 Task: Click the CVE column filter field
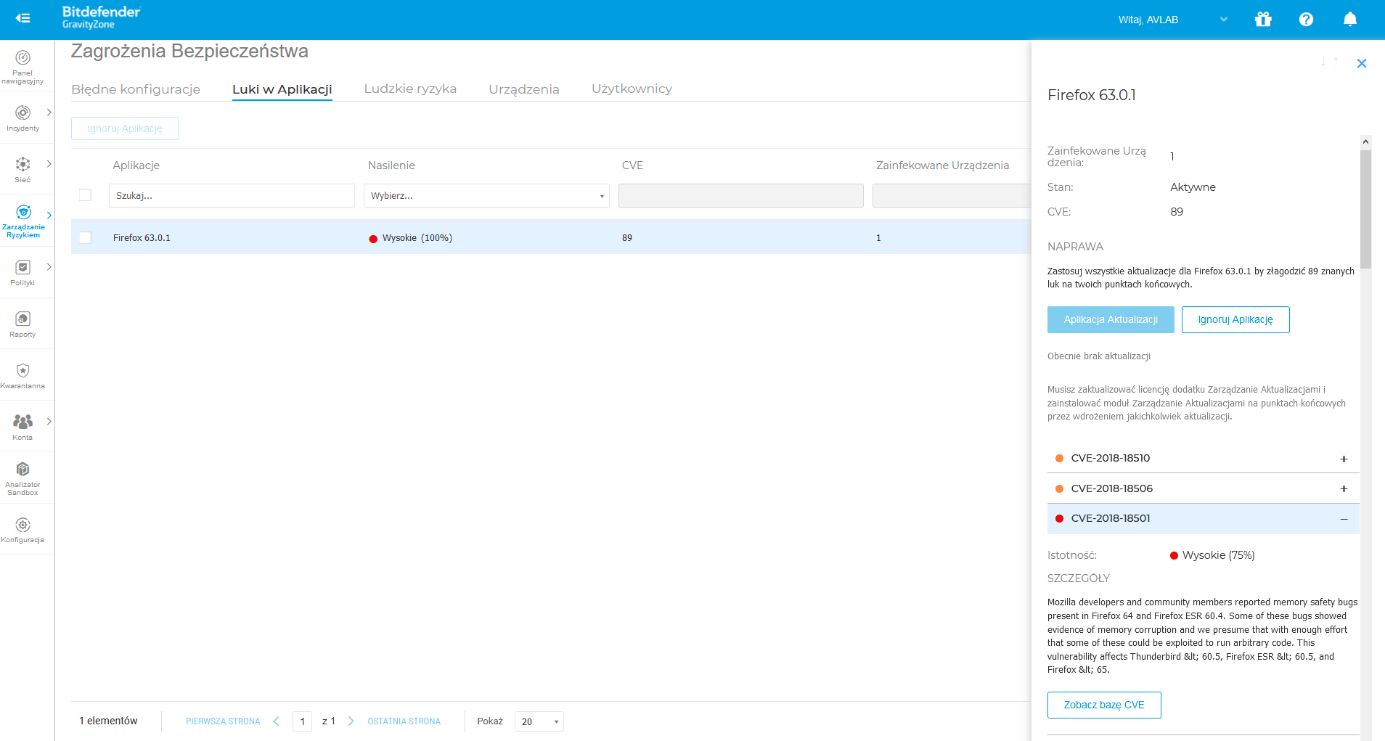tap(741, 196)
